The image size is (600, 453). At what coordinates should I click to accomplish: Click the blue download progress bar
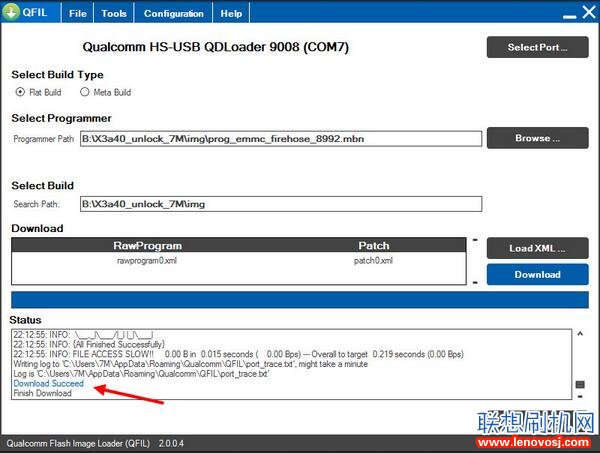tap(300, 300)
